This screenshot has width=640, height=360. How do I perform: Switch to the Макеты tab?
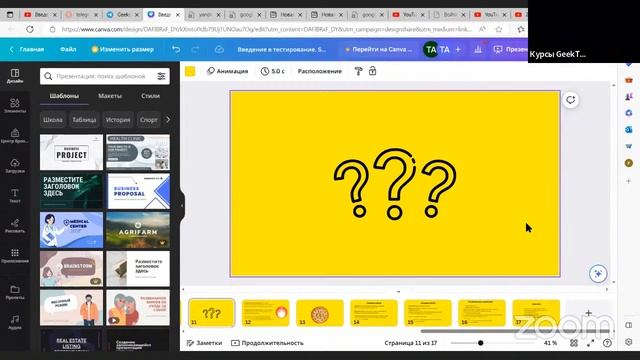coord(110,96)
